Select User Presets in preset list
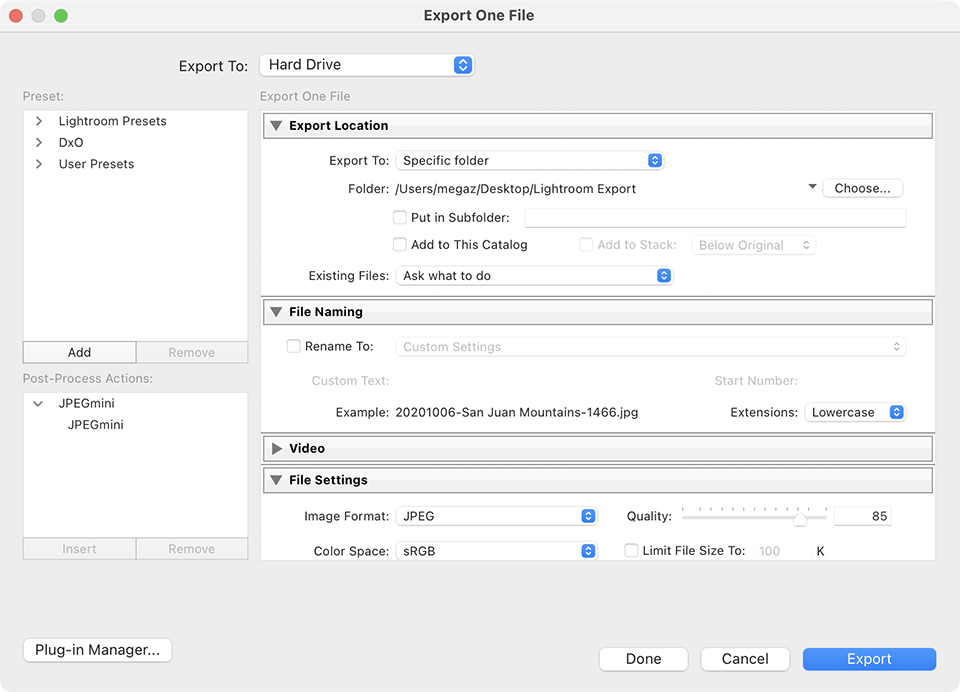 [x=96, y=164]
